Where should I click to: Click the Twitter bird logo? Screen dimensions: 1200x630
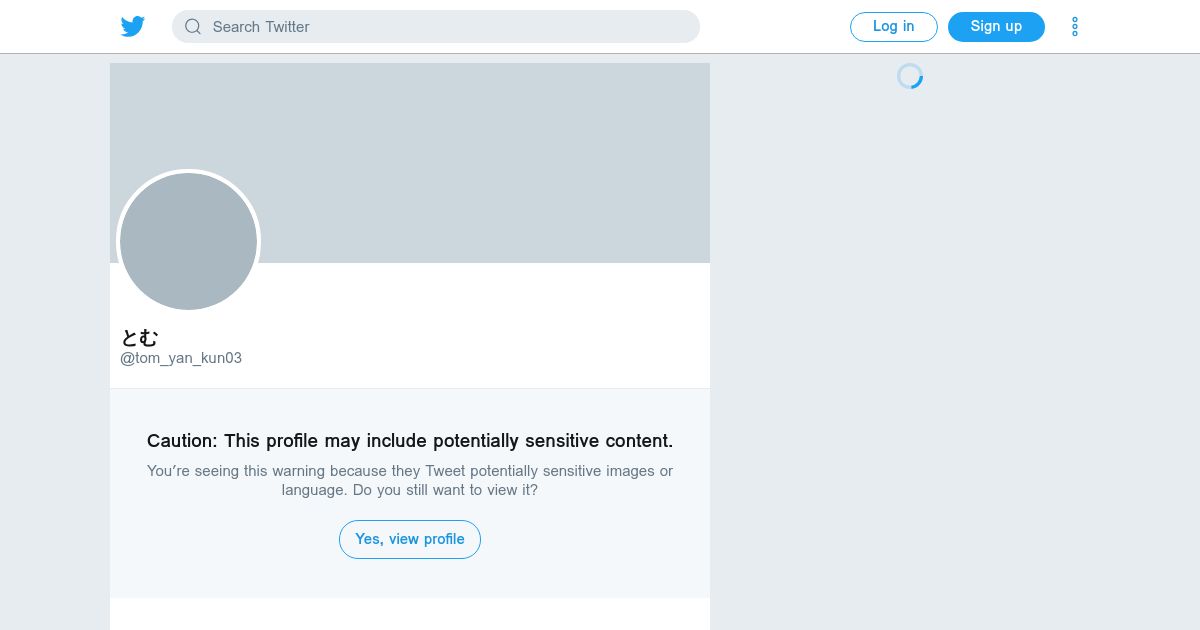point(133,27)
